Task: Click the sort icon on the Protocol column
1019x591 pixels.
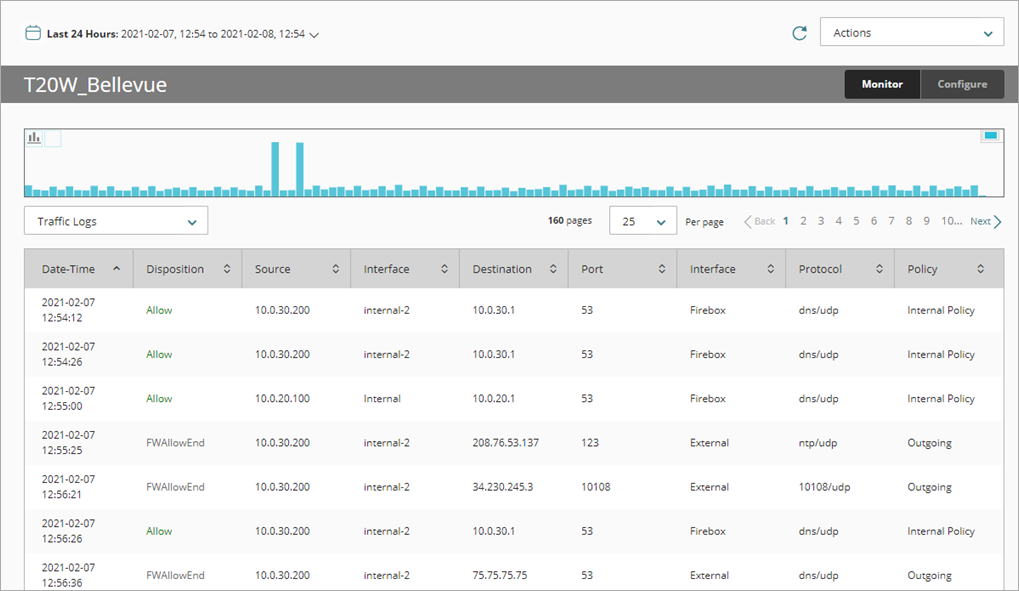Action: pos(879,268)
